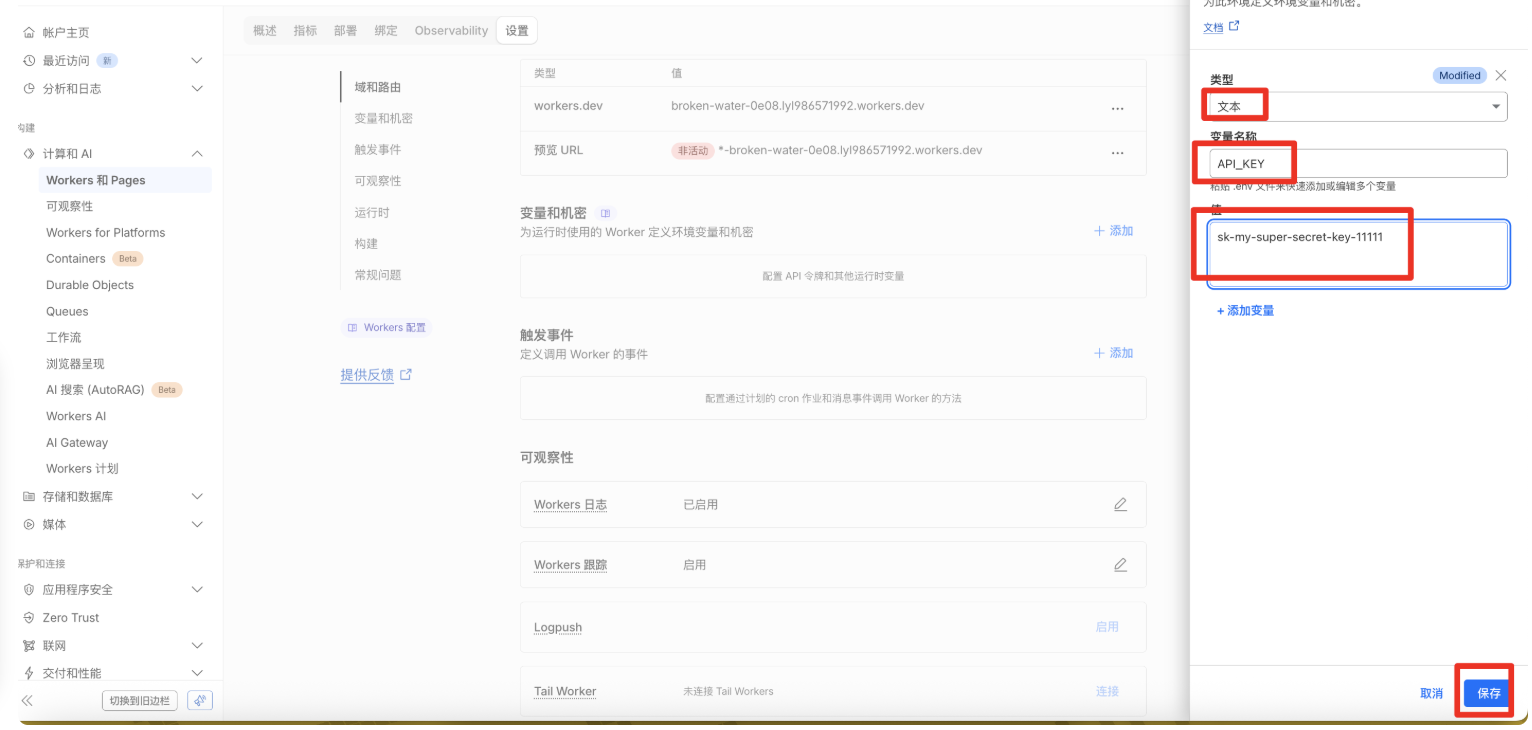Image resolution: width=1532 pixels, height=730 pixels.
Task: Click + 添加变量 to add another variable
Action: [1245, 311]
